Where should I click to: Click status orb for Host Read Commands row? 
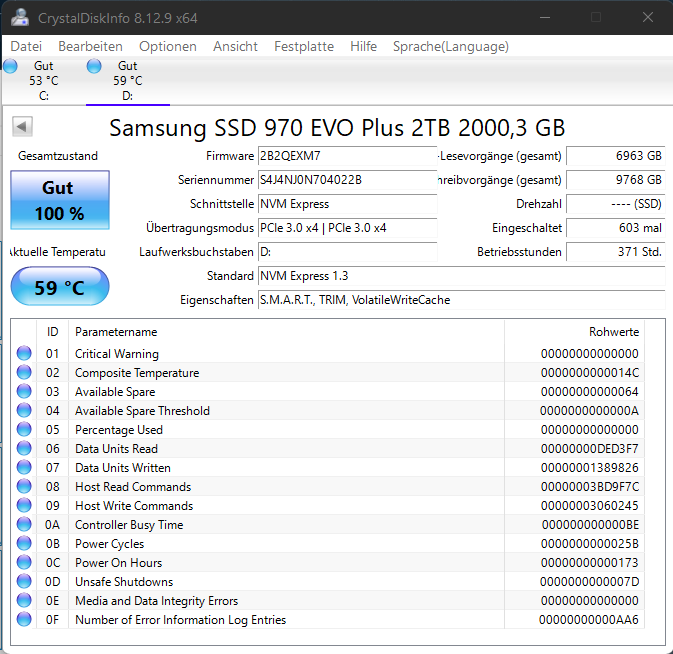(24, 486)
